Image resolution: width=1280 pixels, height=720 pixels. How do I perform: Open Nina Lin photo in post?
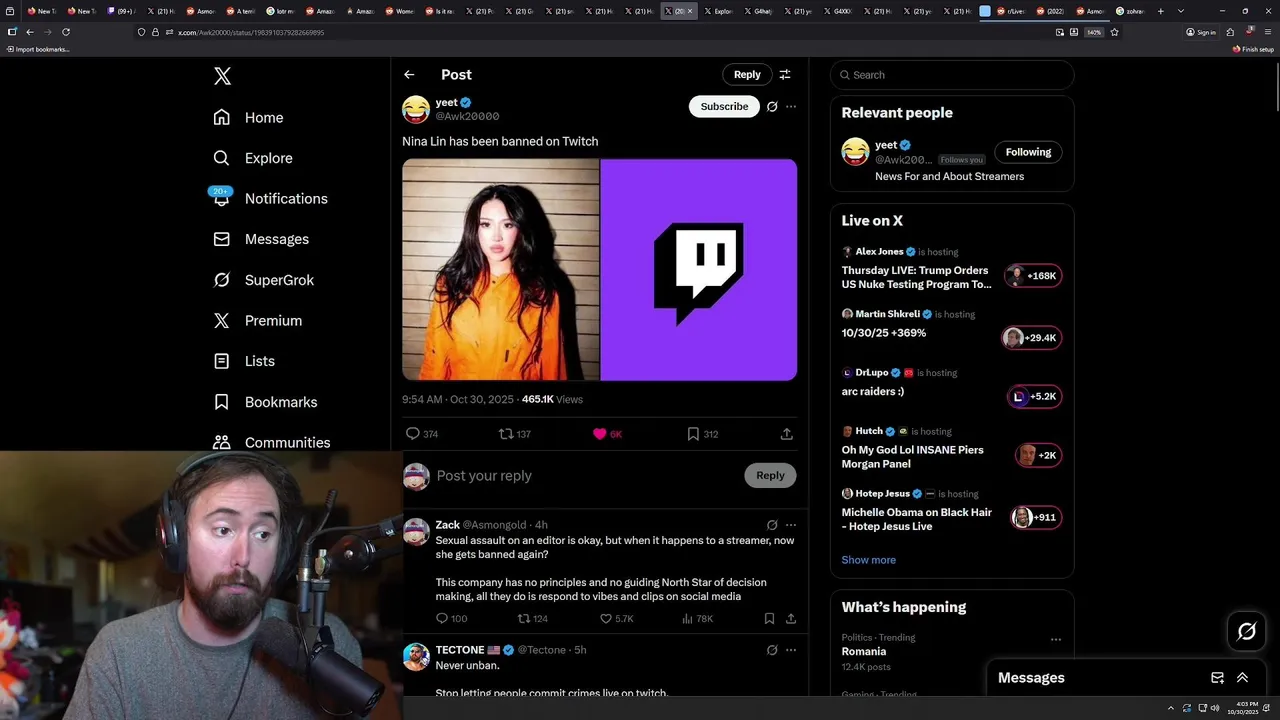[500, 269]
